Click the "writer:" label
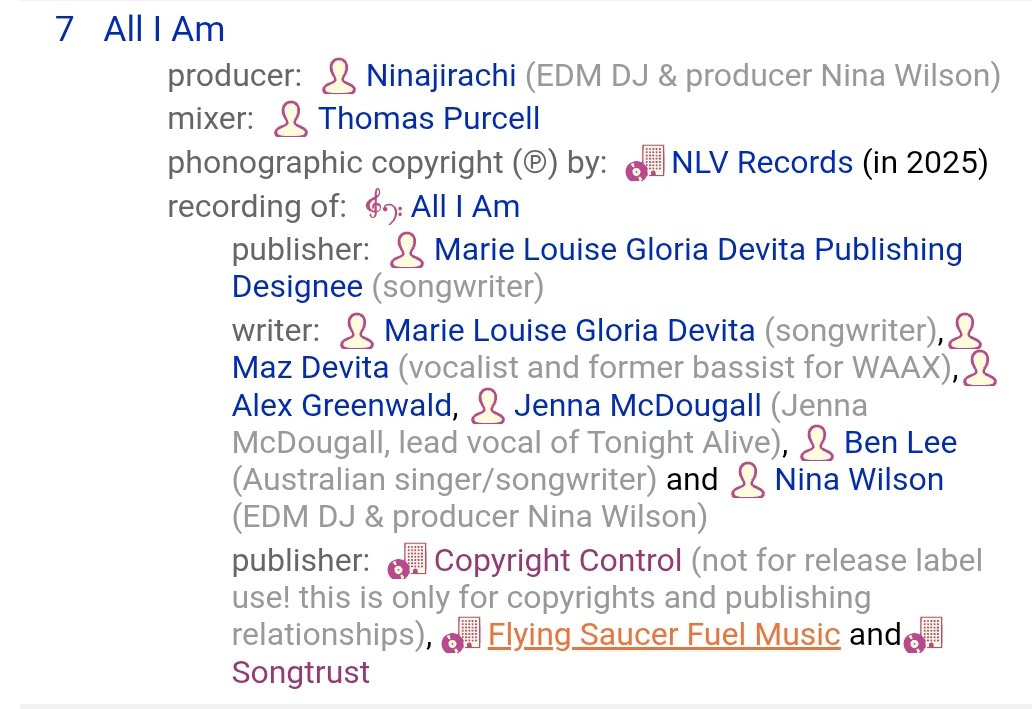Viewport: 1032px width, 709px height. pos(276,330)
